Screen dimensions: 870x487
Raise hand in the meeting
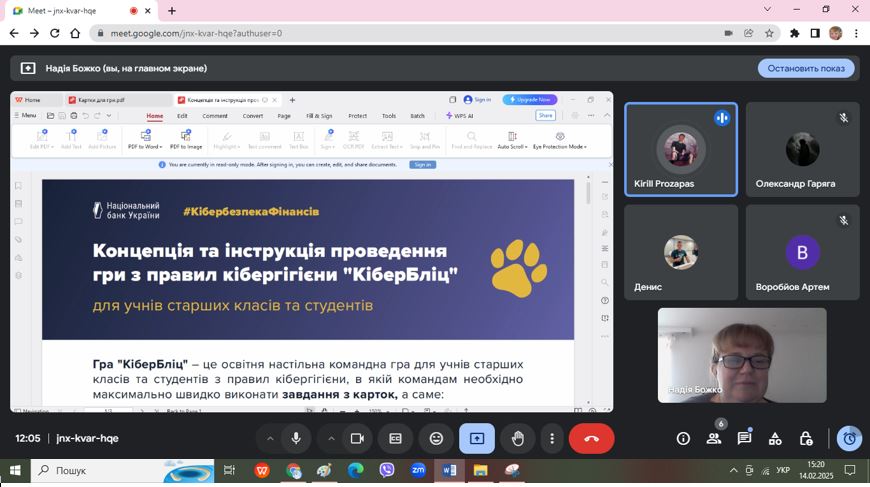pyautogui.click(x=517, y=438)
